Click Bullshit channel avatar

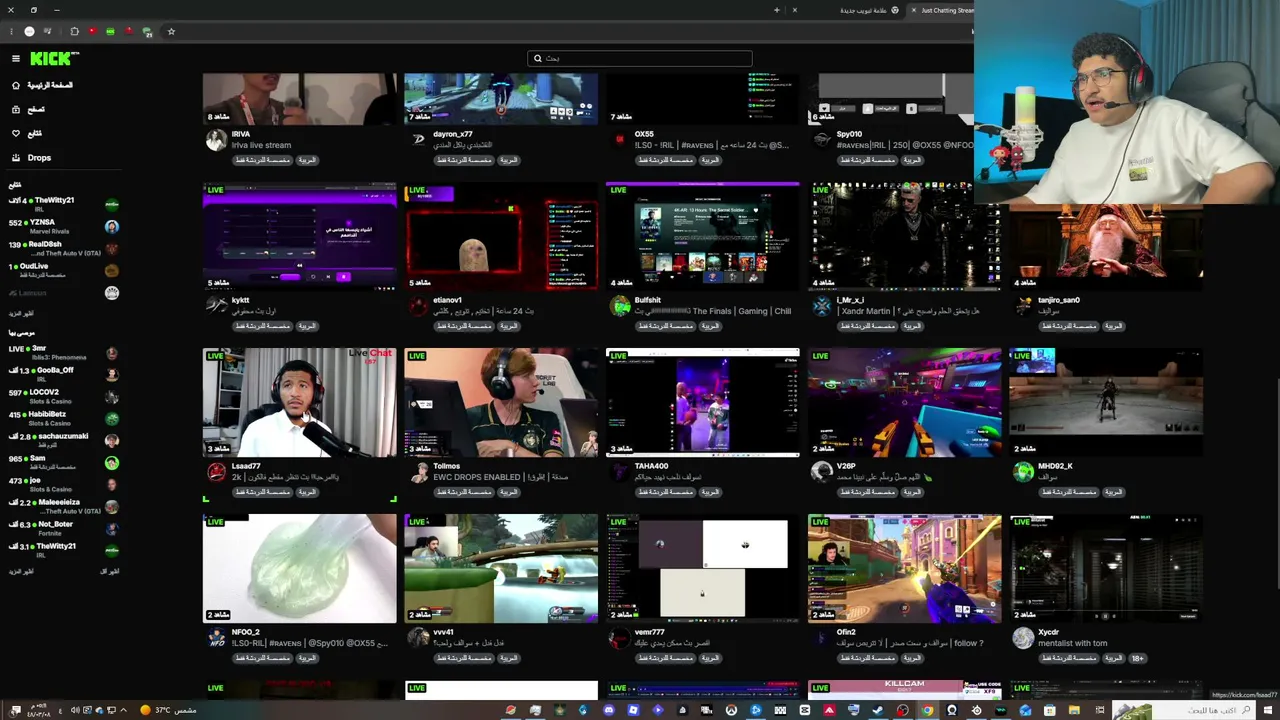(x=621, y=306)
